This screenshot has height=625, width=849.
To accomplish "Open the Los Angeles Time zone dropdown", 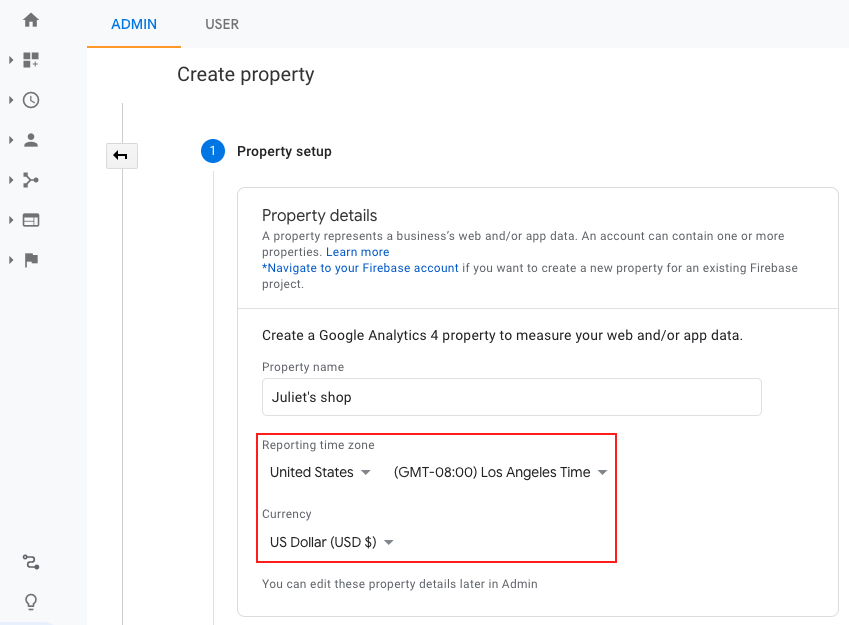I will (500, 472).
